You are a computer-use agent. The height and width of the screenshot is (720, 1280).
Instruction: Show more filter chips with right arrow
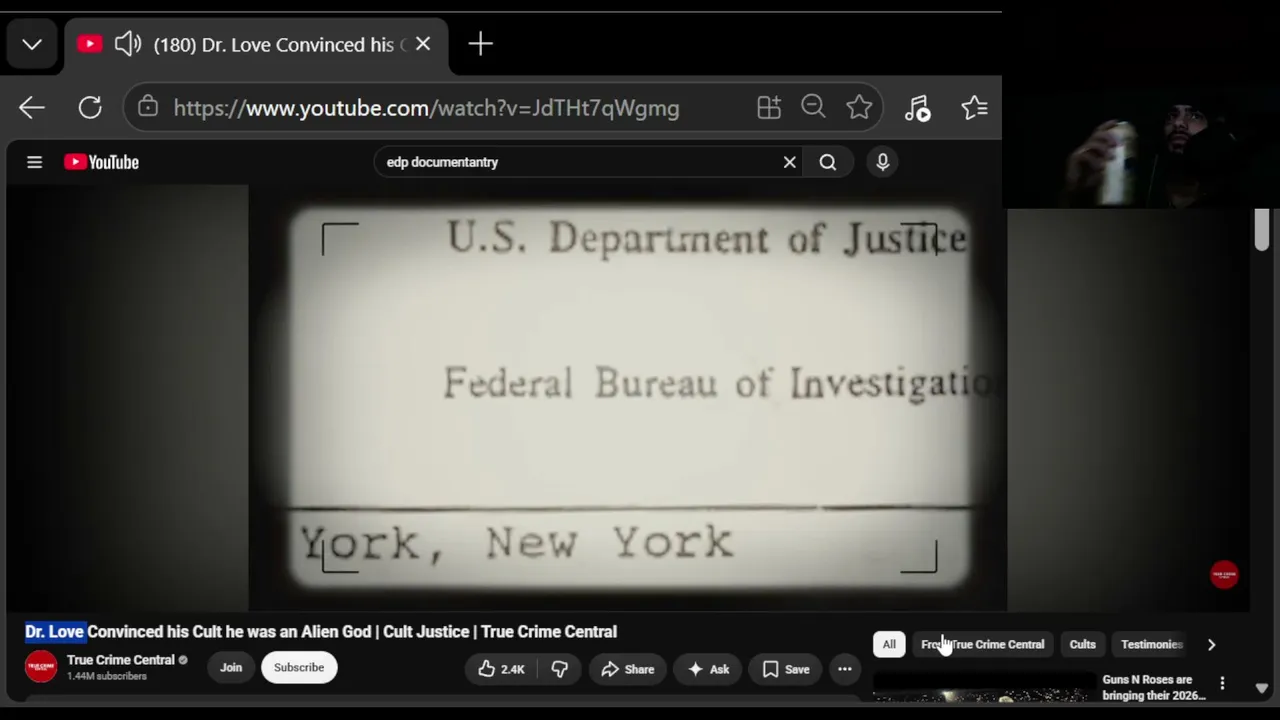coord(1211,645)
